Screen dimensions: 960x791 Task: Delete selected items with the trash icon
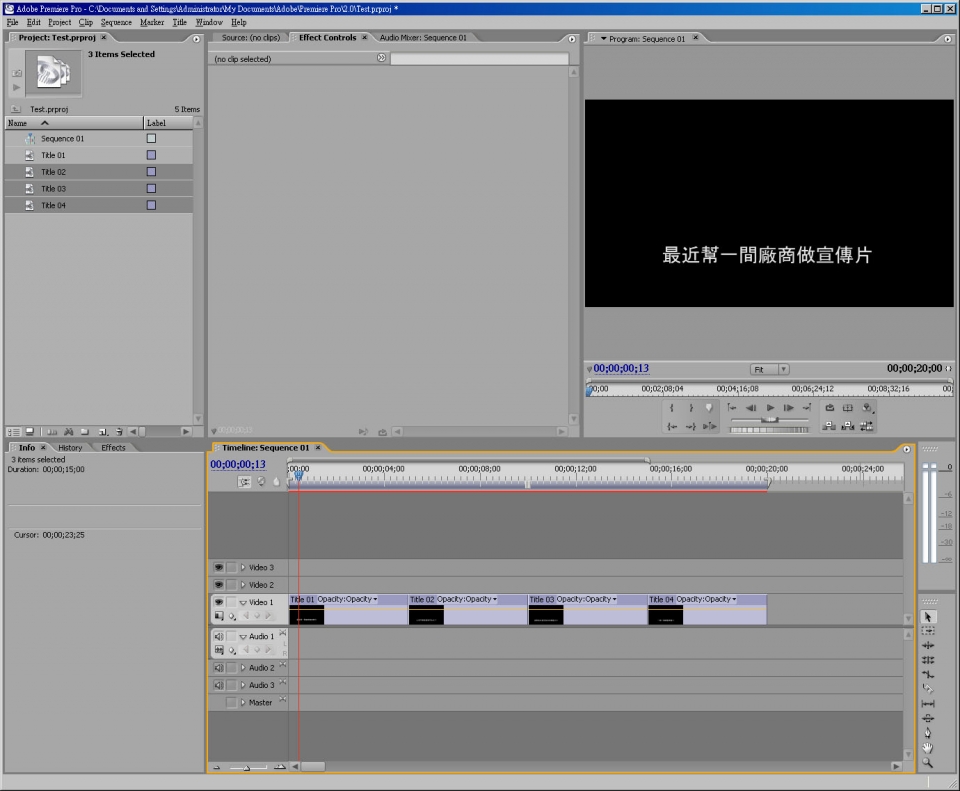(118, 431)
